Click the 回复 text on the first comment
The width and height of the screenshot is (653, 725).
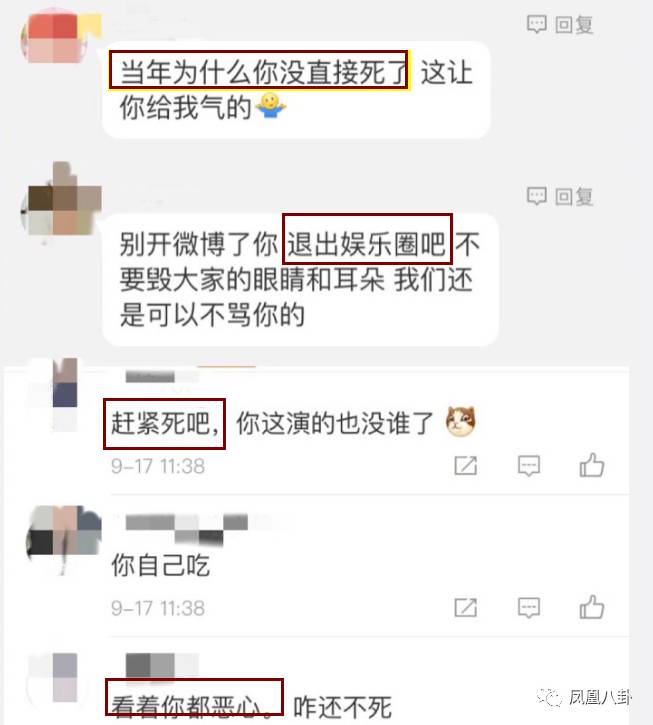[x=574, y=25]
